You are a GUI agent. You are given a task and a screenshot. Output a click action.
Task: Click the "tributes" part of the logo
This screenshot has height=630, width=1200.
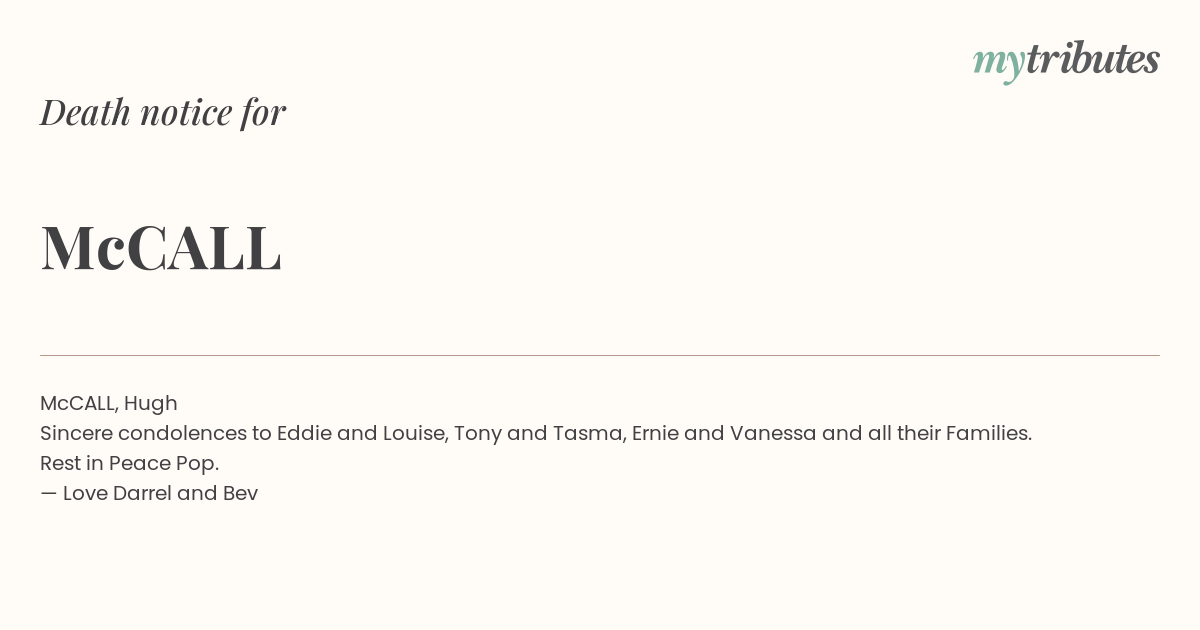[1093, 58]
